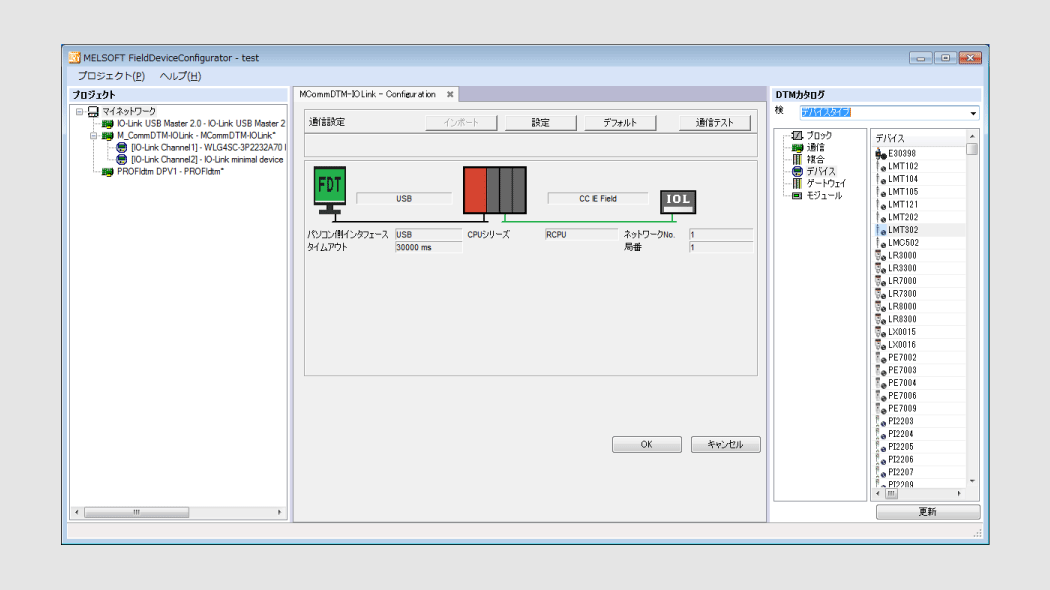1050x590 pixels.
Task: Select WLG4SC-3P2232A70 Channel1 tree row
Action: (208, 148)
